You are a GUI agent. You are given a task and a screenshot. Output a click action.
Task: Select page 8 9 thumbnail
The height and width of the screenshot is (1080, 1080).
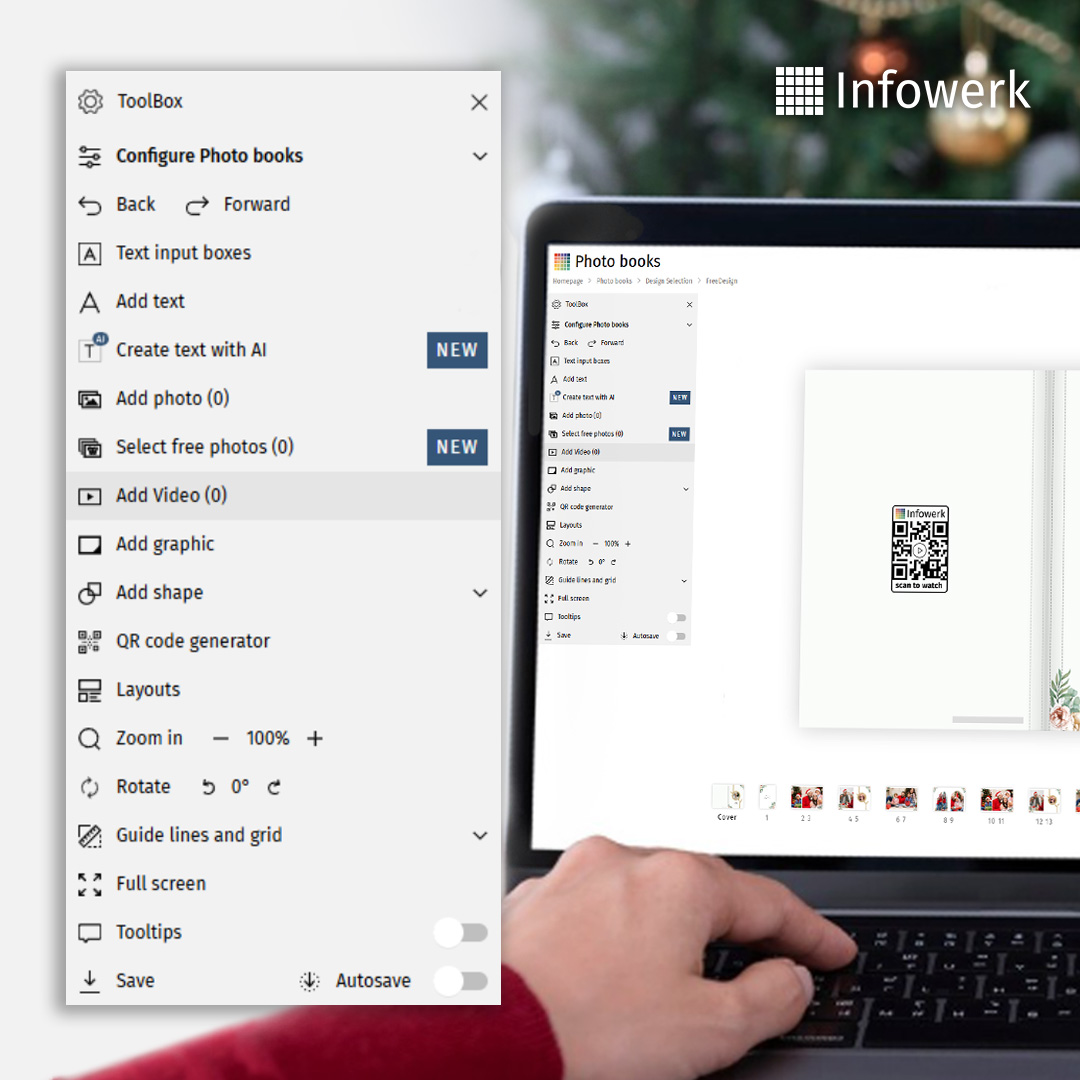click(x=948, y=799)
